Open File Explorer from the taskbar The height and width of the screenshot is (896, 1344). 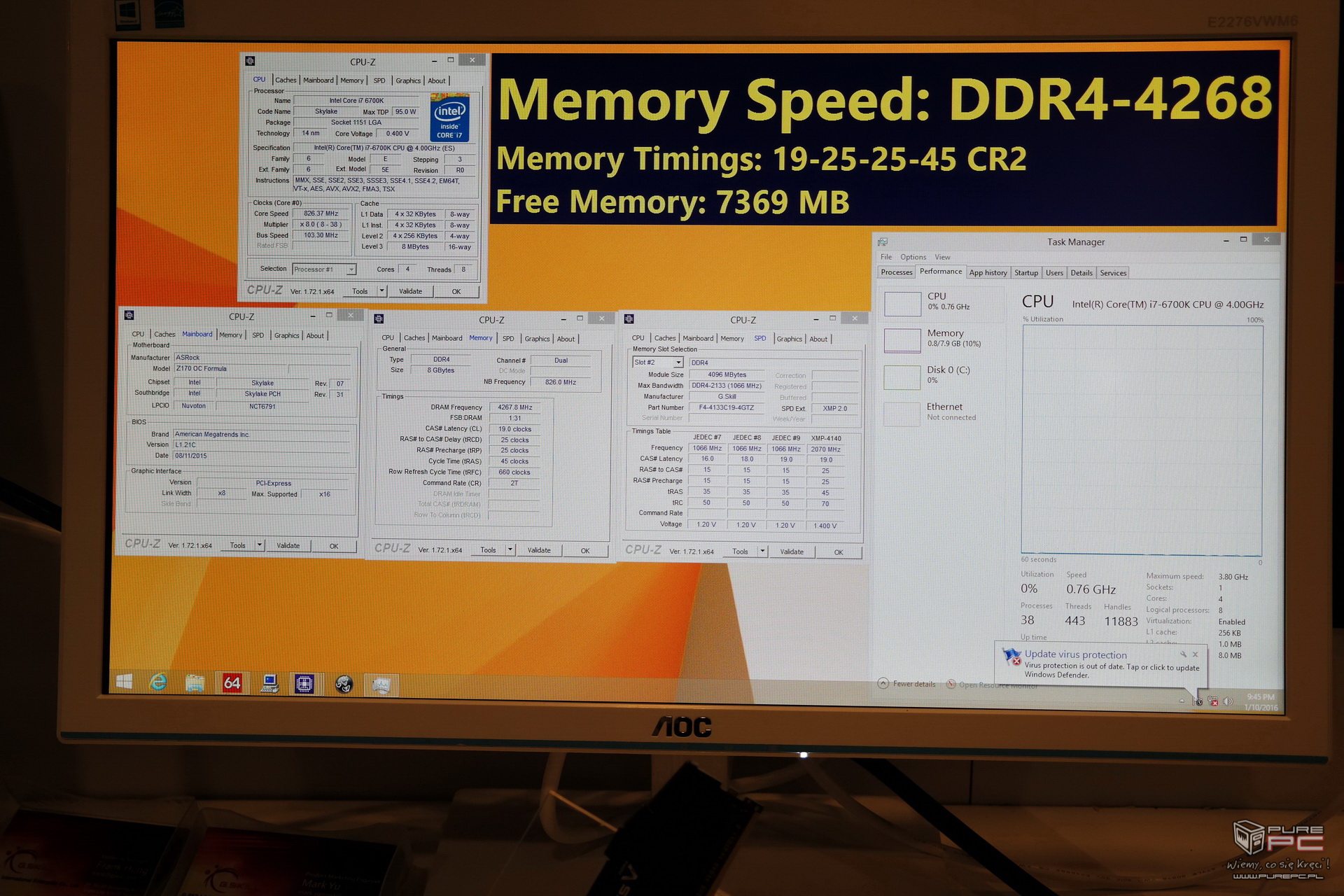(x=195, y=682)
